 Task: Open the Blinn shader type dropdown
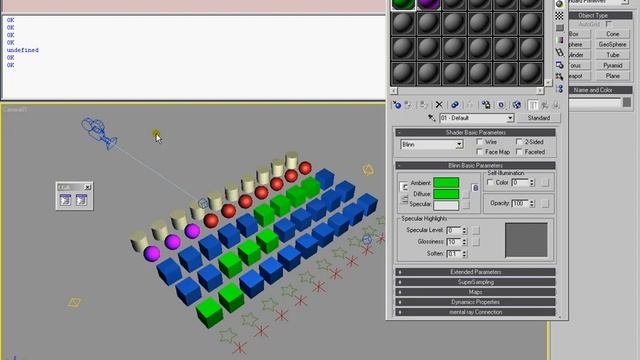(x=431, y=144)
